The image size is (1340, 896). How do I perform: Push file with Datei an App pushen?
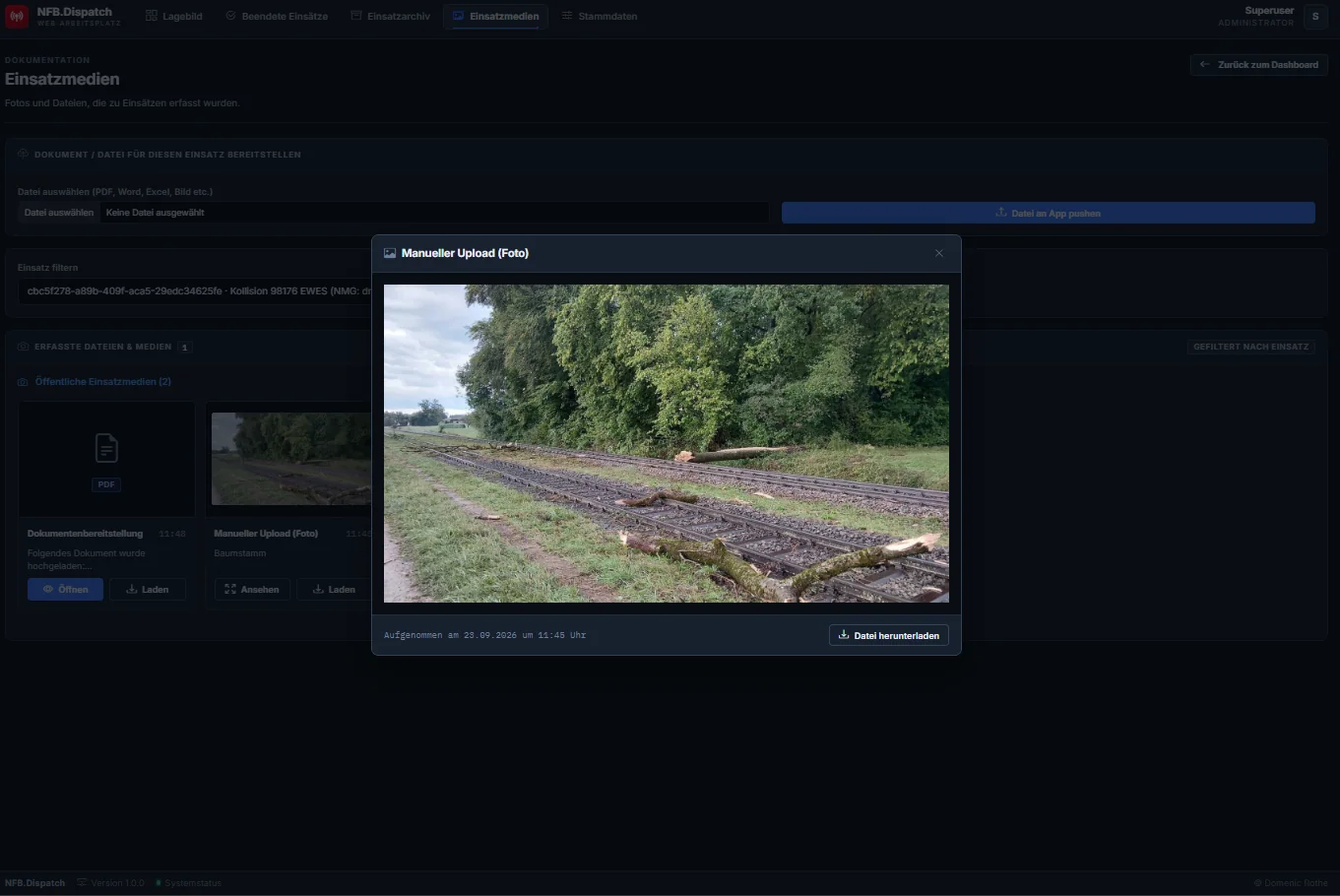[x=1049, y=213]
